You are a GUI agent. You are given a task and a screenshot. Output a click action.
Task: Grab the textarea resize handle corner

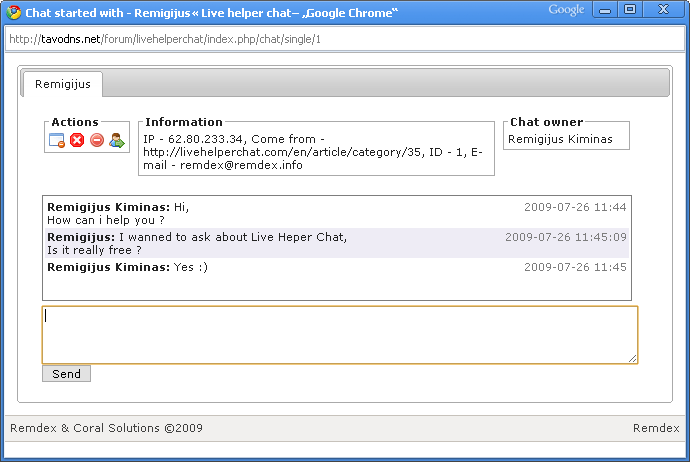point(632,359)
